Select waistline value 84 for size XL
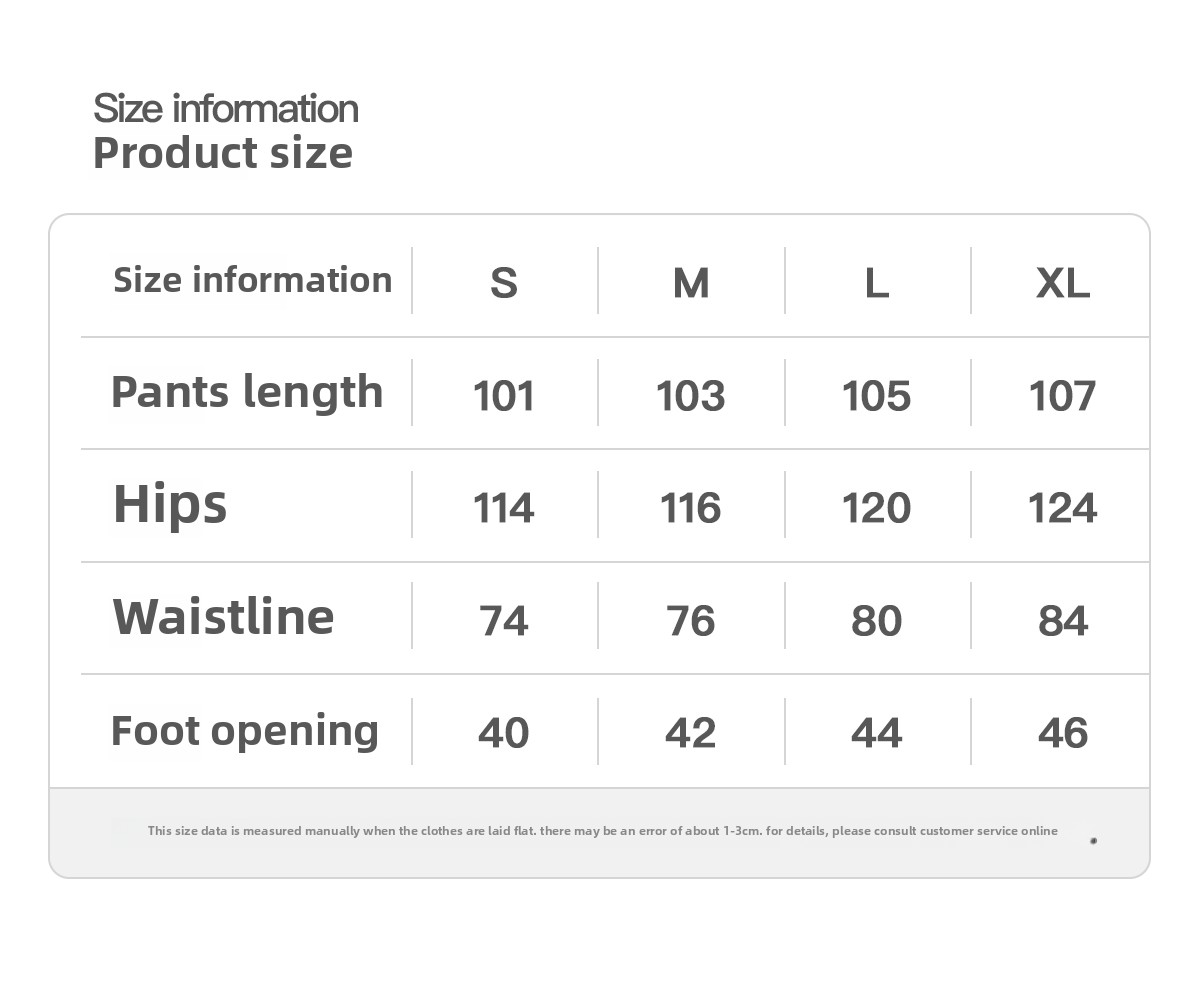Image resolution: width=1200 pixels, height=997 pixels. (1062, 621)
